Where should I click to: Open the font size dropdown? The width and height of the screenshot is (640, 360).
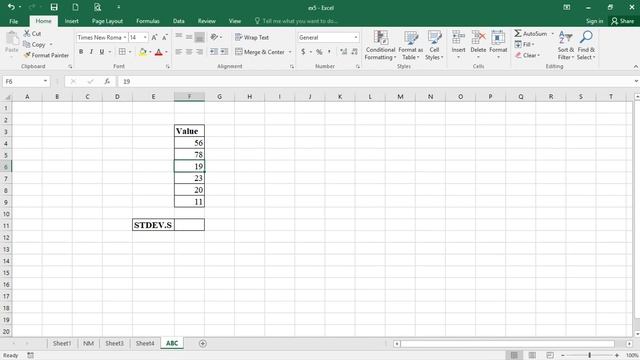pos(145,37)
